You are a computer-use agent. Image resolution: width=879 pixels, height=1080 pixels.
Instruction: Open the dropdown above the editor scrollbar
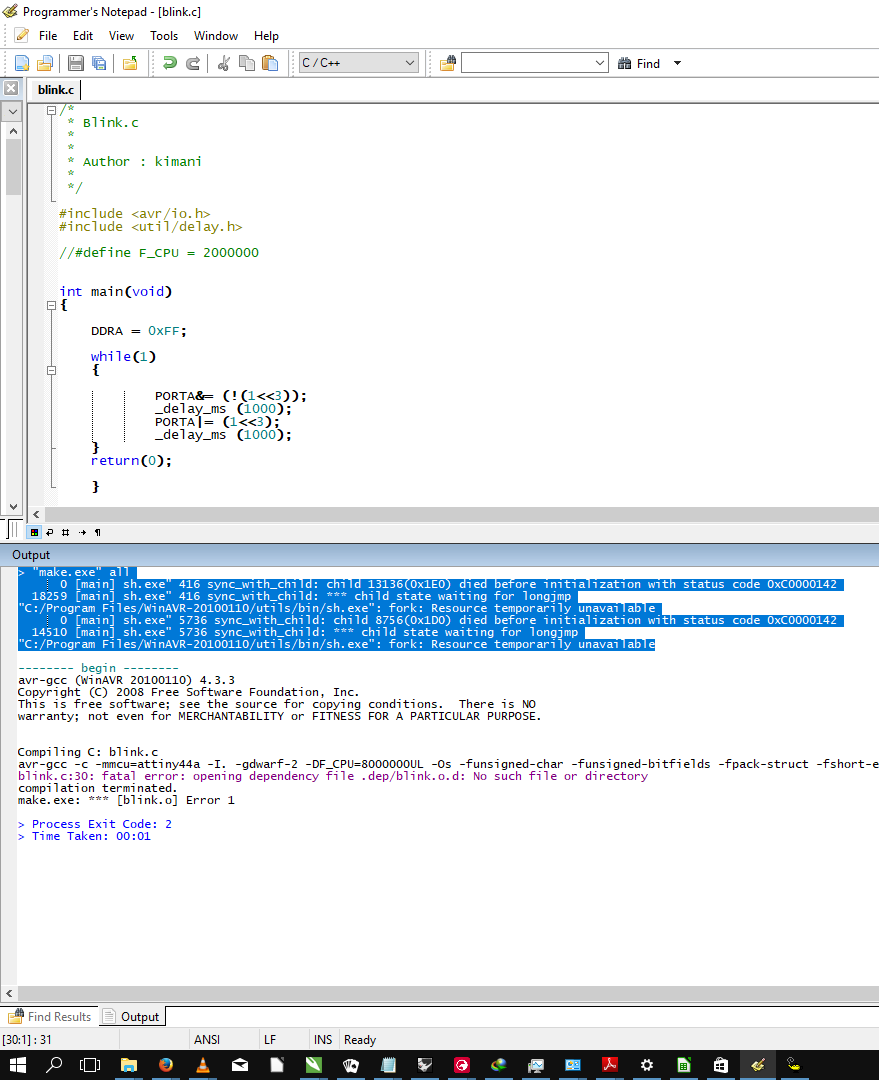click(12, 111)
